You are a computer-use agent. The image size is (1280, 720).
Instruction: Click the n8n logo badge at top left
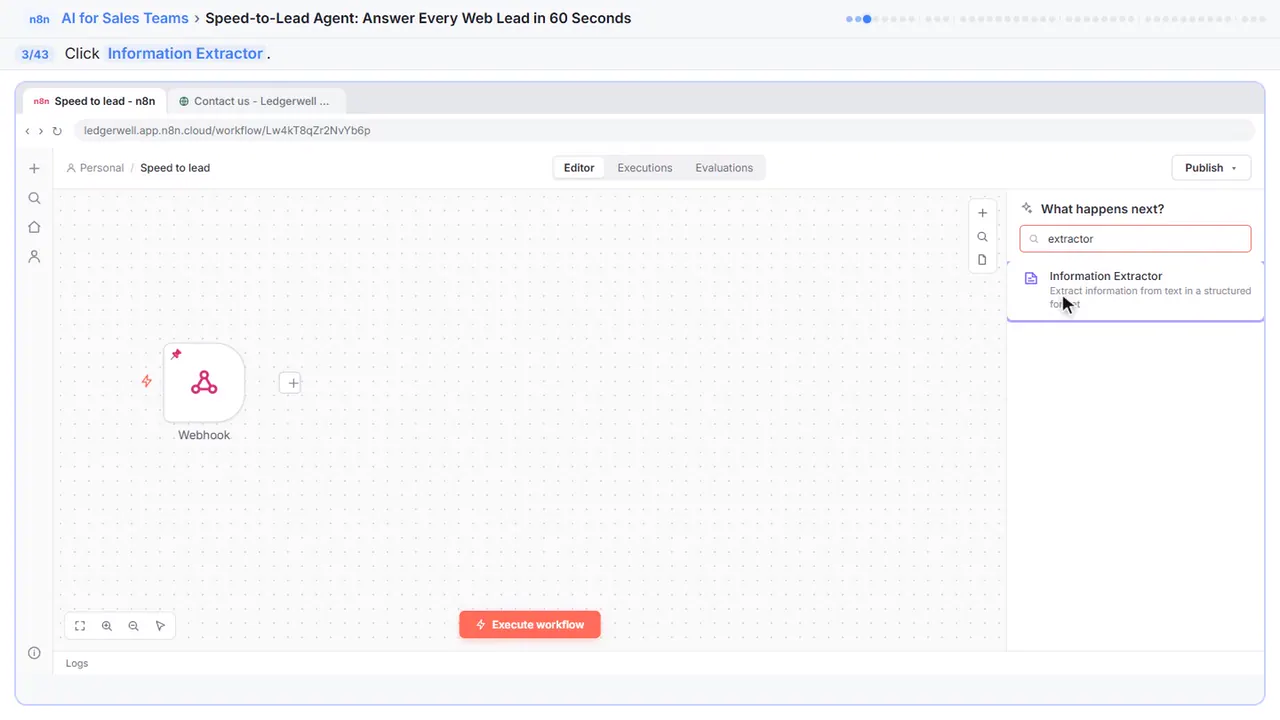[39, 19]
